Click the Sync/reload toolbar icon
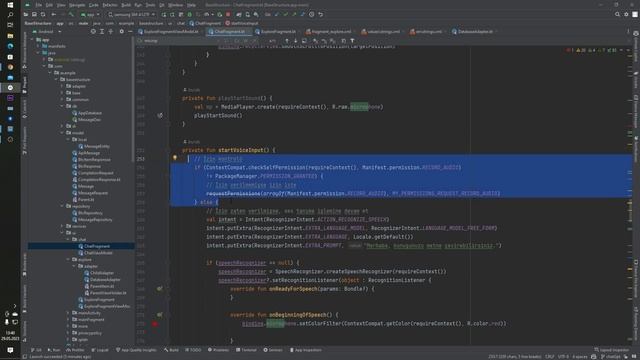 coord(43,14)
